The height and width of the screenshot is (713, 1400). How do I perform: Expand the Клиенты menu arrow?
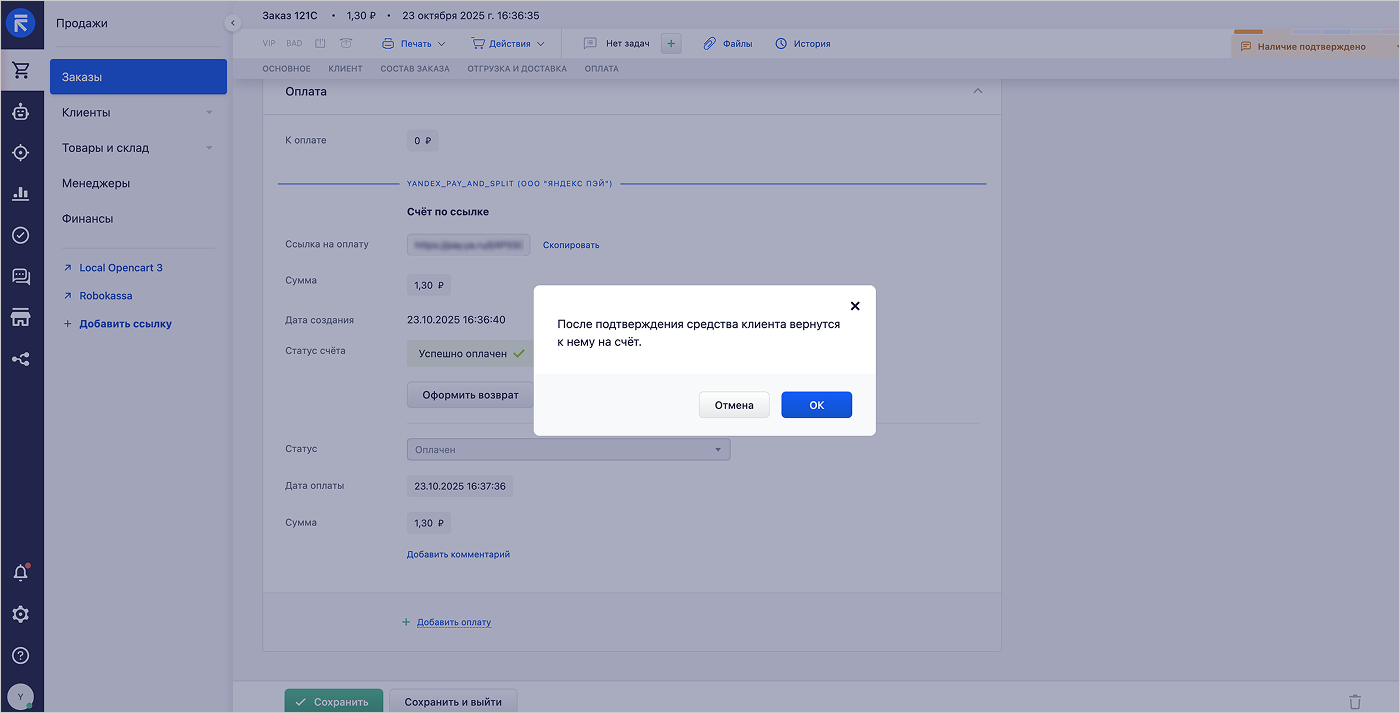(209, 113)
